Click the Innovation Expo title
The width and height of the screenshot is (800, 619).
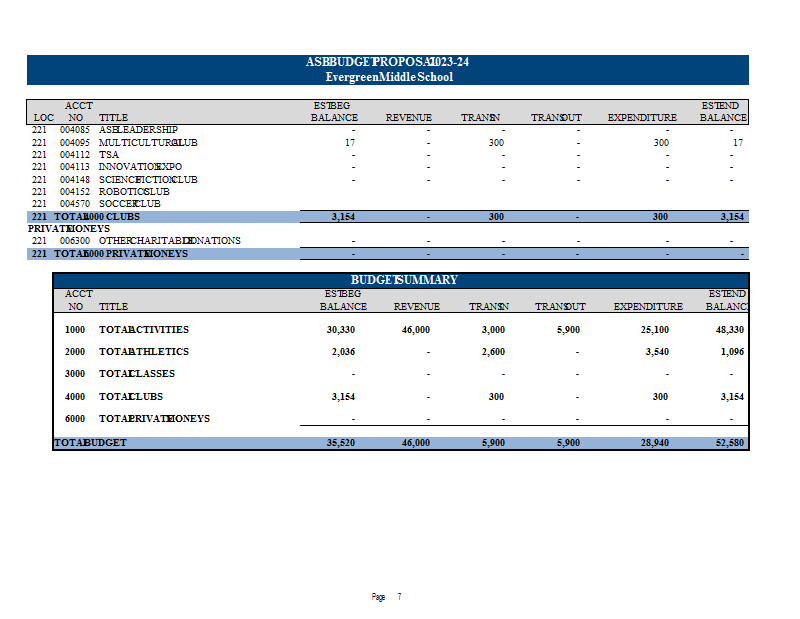tap(140, 167)
